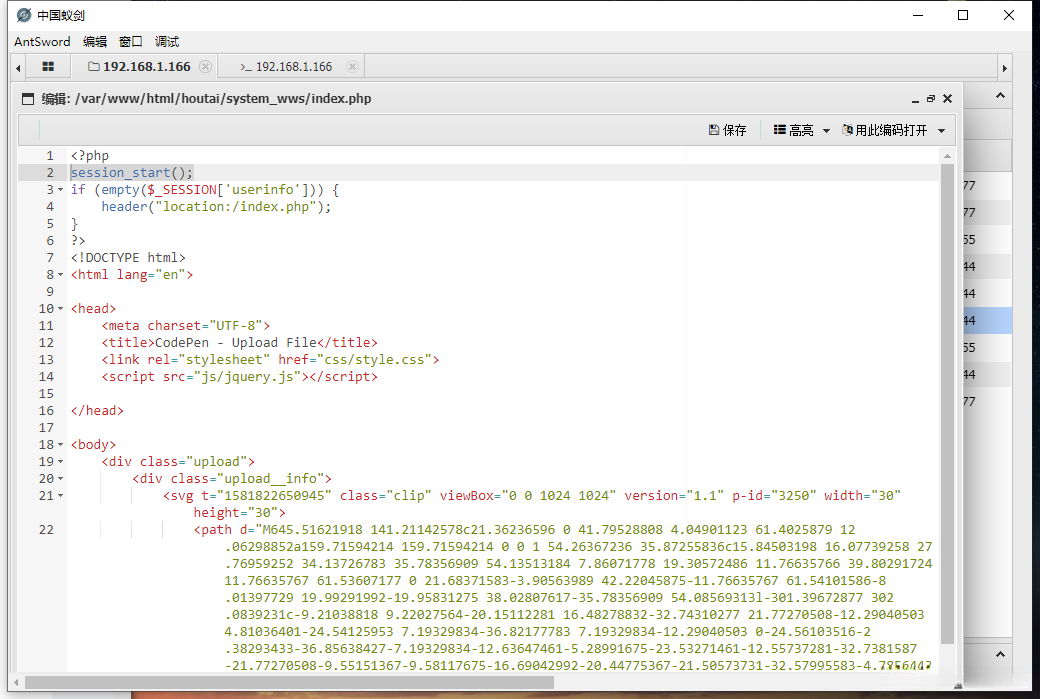This screenshot has width=1040, height=699.
Task: Click the 高亮 highlight button
Action: 793,130
